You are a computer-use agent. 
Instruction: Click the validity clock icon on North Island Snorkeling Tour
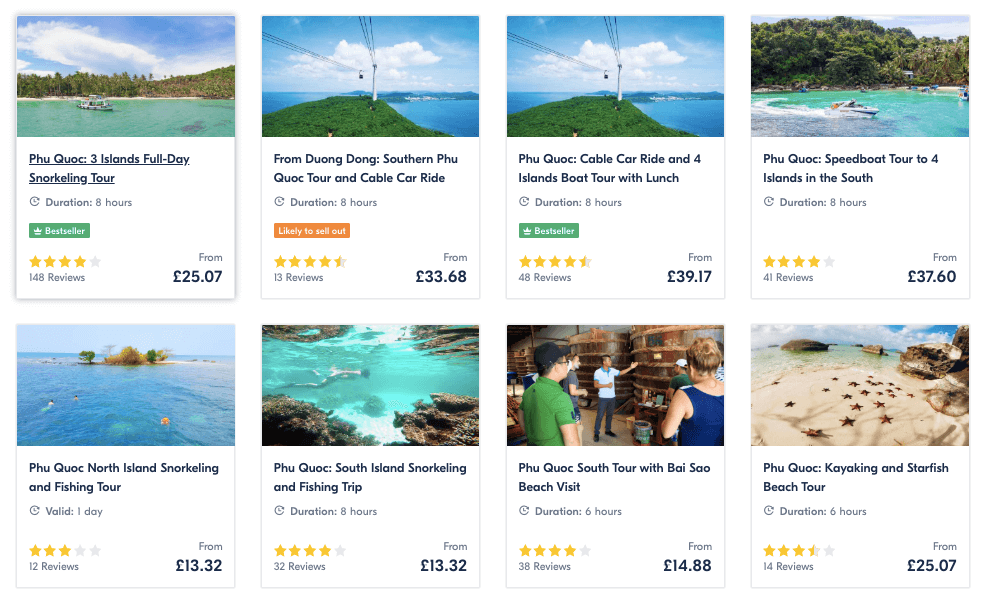[33, 511]
